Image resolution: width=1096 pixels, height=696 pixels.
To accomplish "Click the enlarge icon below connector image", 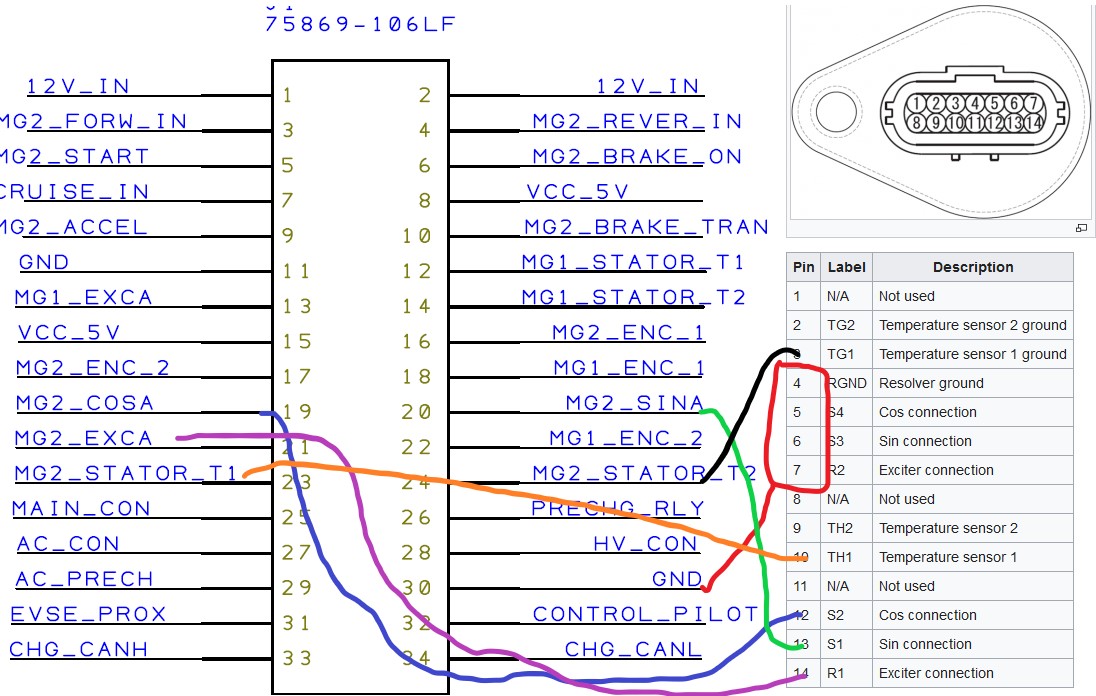I will [x=1081, y=228].
